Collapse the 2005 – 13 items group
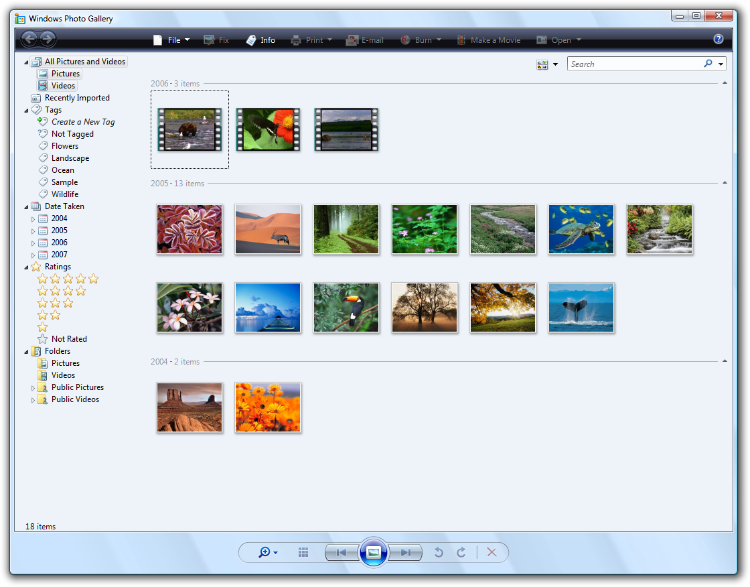The image size is (750, 587). click(723, 183)
